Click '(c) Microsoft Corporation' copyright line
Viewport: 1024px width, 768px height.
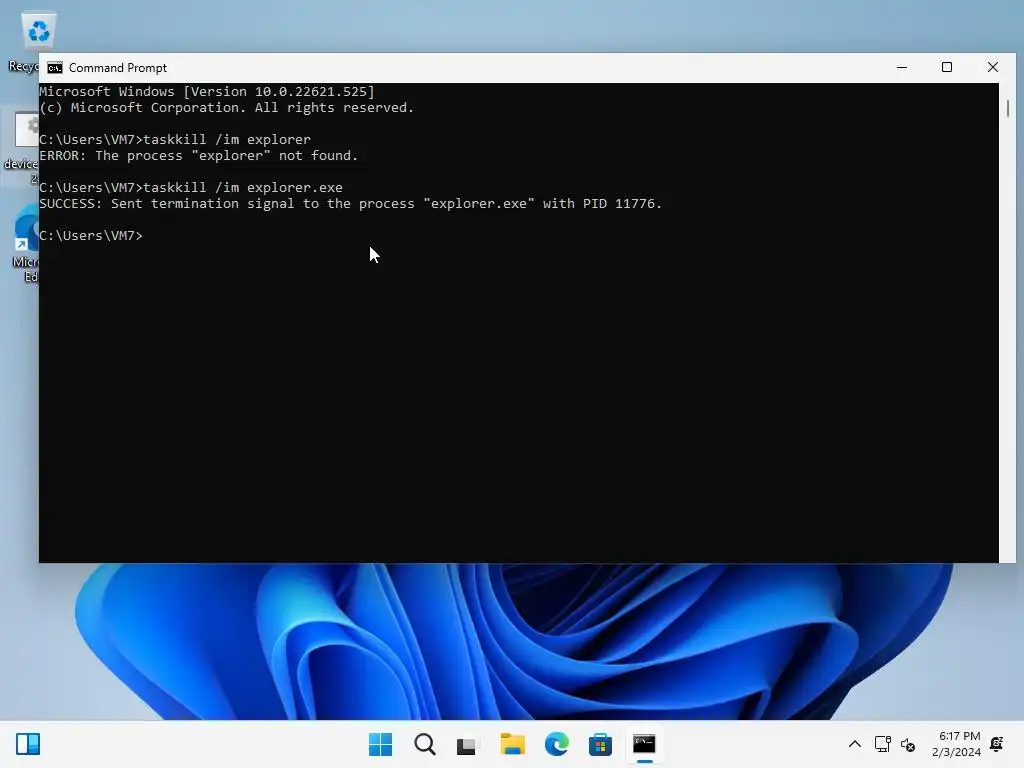tap(227, 108)
